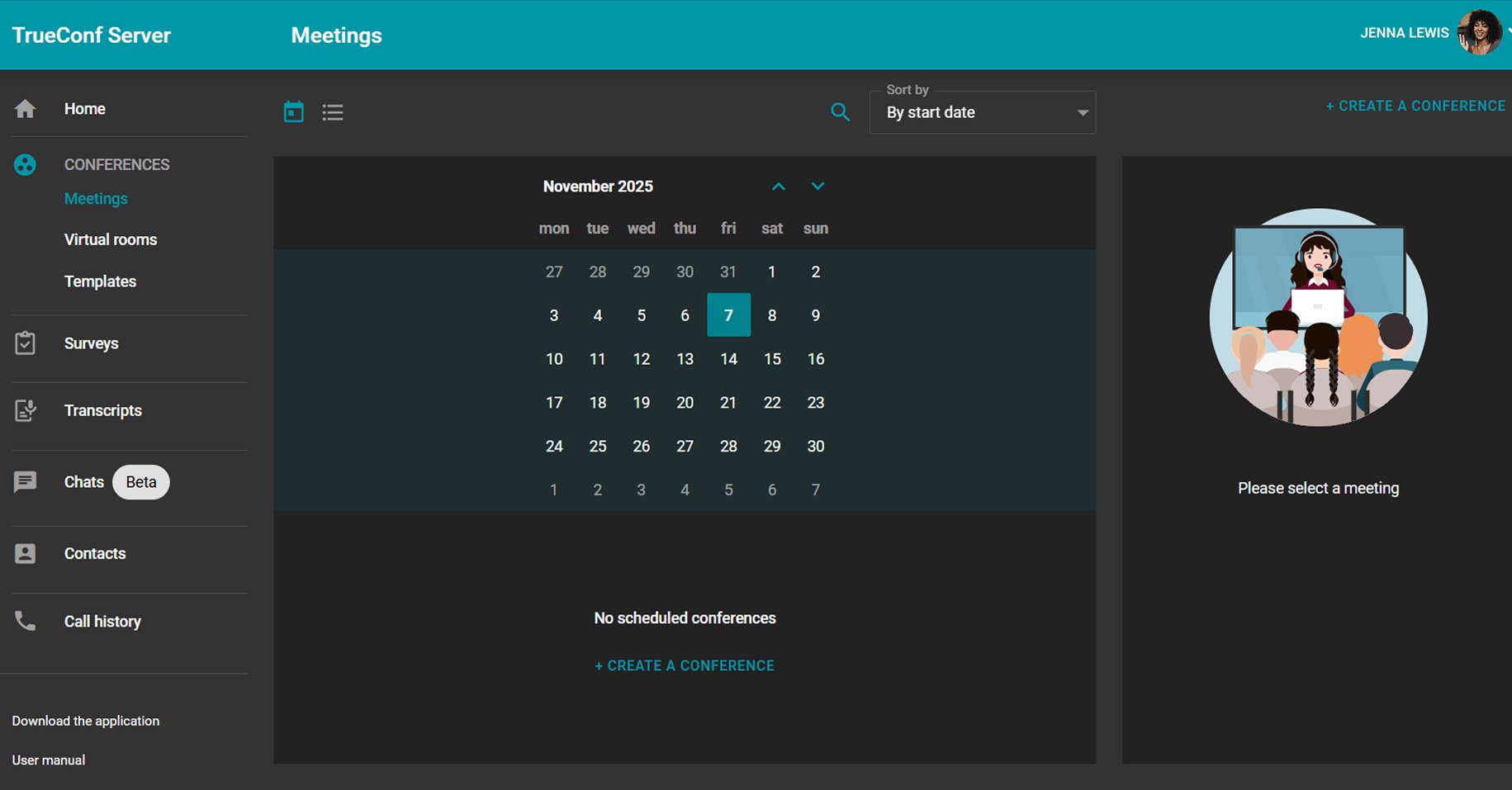Click the Chats speech bubble icon
Screen dimensions: 1512x790
click(x=25, y=482)
